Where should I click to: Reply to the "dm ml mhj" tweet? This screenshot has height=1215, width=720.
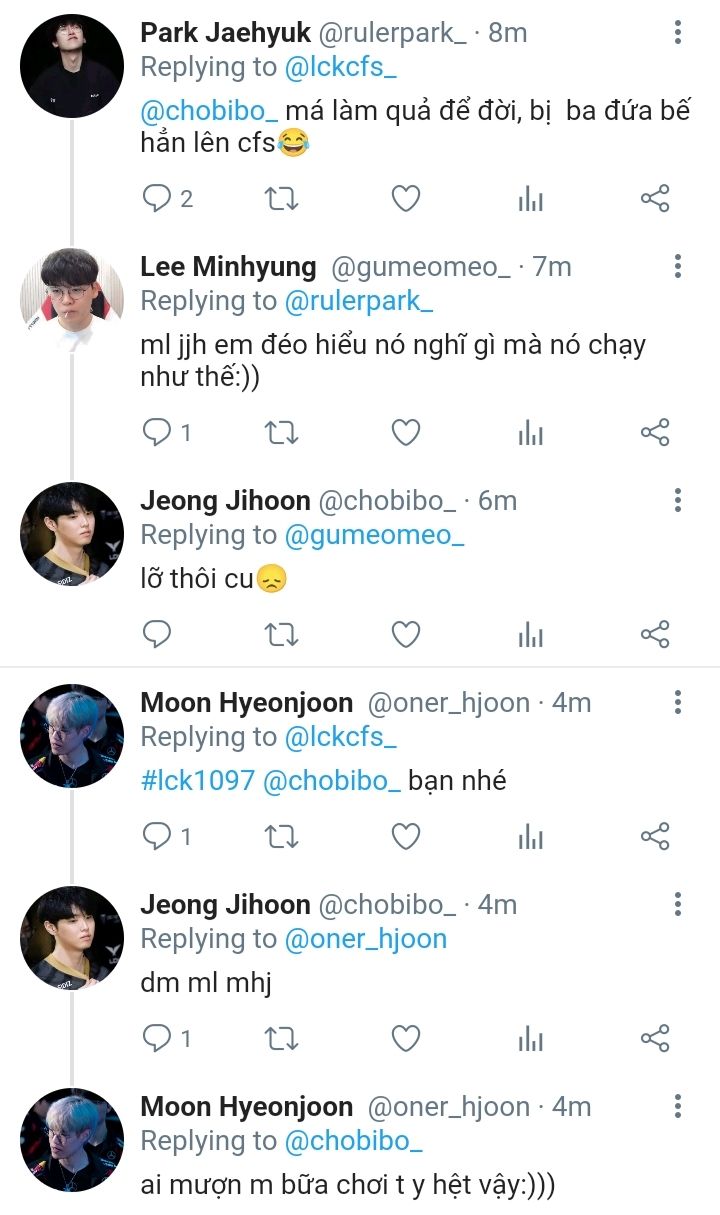coord(157,1038)
